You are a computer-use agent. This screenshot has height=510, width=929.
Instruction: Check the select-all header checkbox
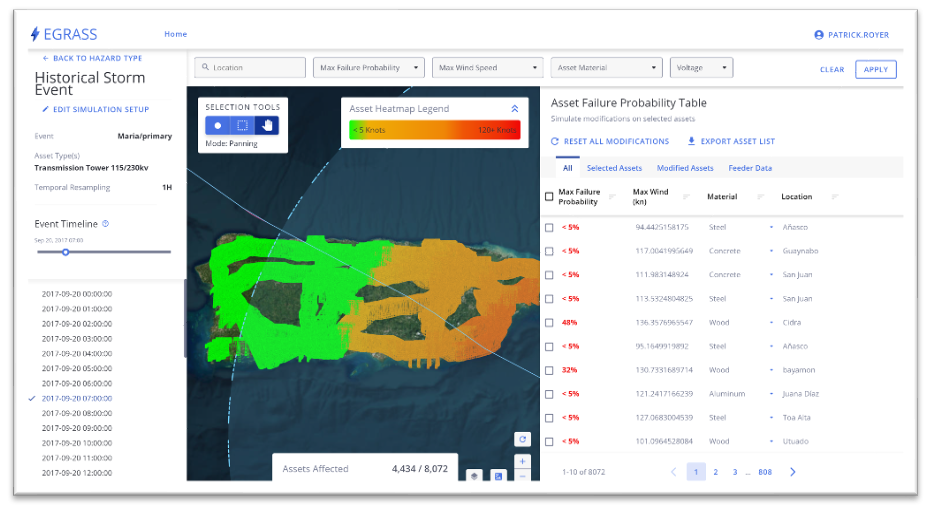pyautogui.click(x=549, y=196)
